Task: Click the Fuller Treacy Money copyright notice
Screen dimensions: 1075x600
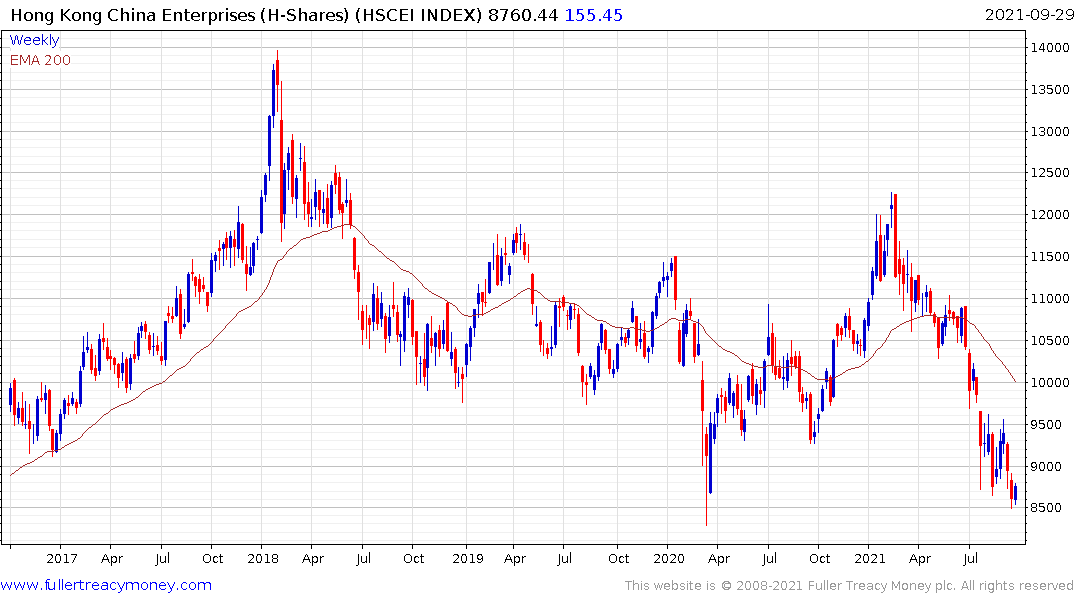Action: click(849, 585)
